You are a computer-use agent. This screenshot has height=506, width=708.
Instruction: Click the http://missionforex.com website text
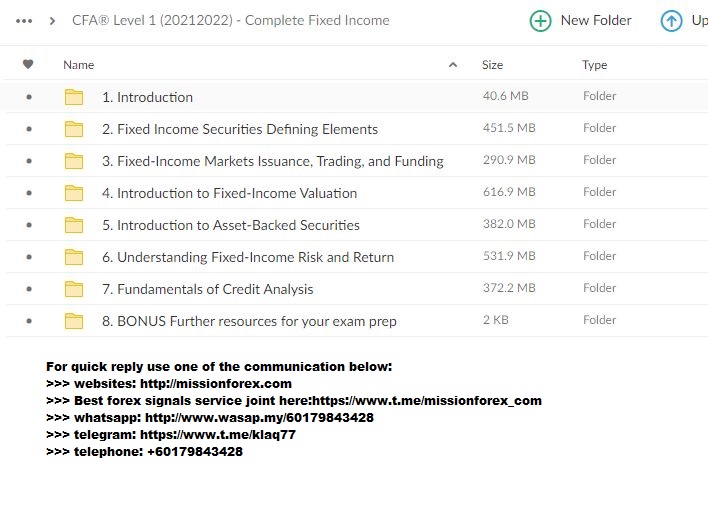click(216, 384)
